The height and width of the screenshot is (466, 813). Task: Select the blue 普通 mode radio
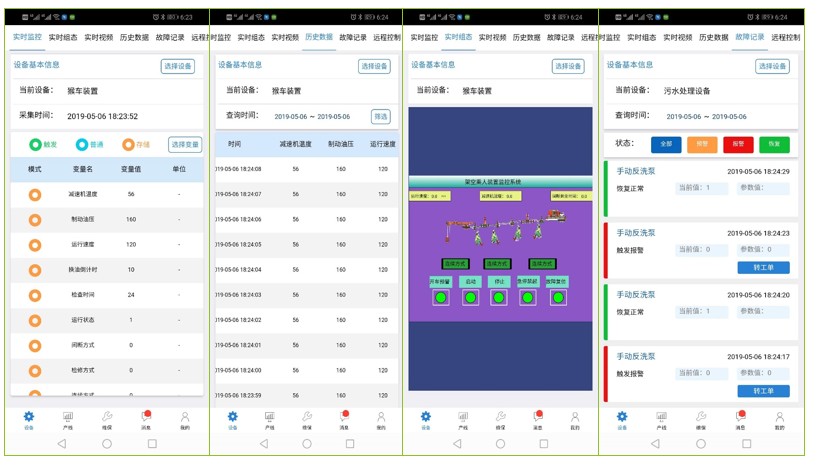(82, 145)
